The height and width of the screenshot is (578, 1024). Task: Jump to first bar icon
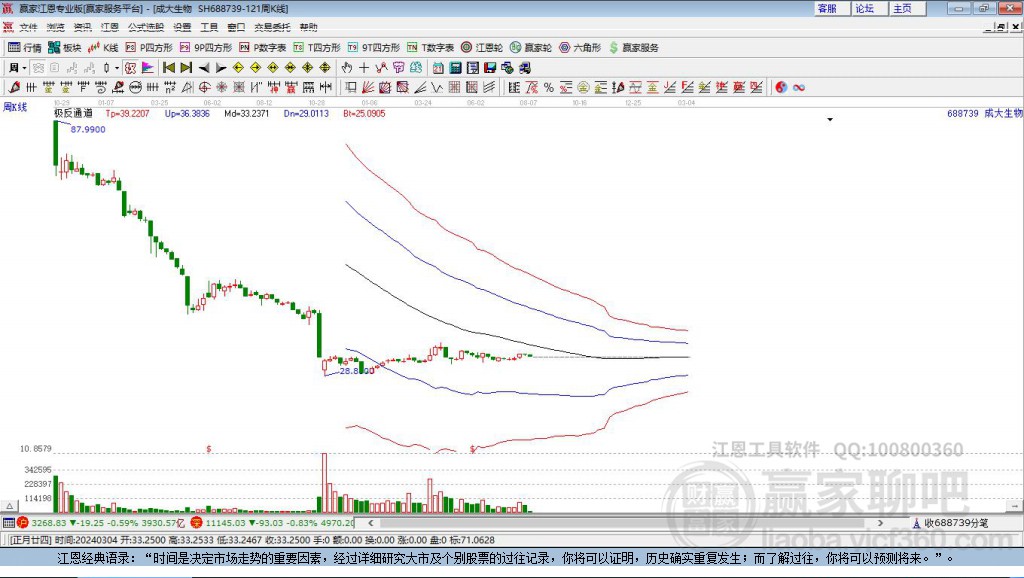[x=168, y=68]
